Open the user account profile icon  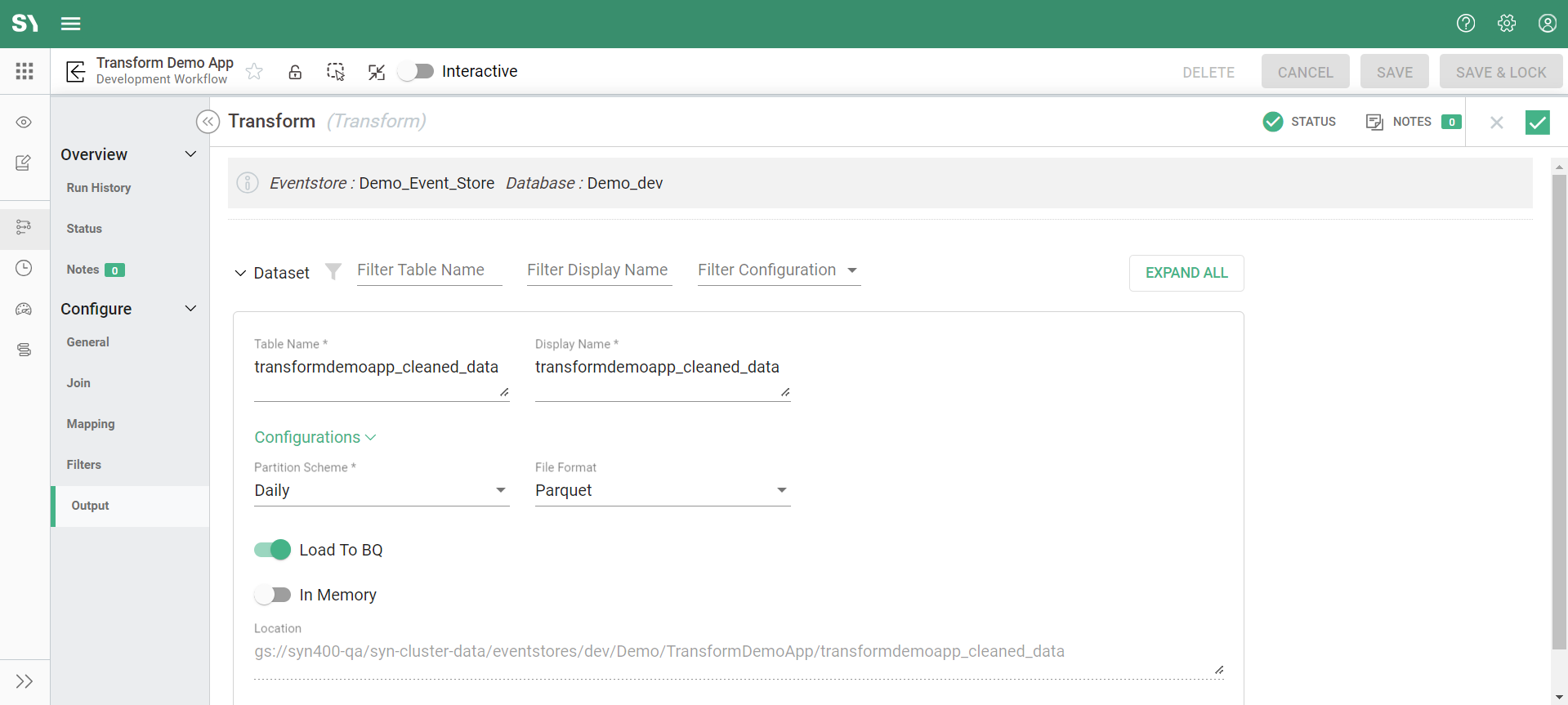pos(1547,24)
